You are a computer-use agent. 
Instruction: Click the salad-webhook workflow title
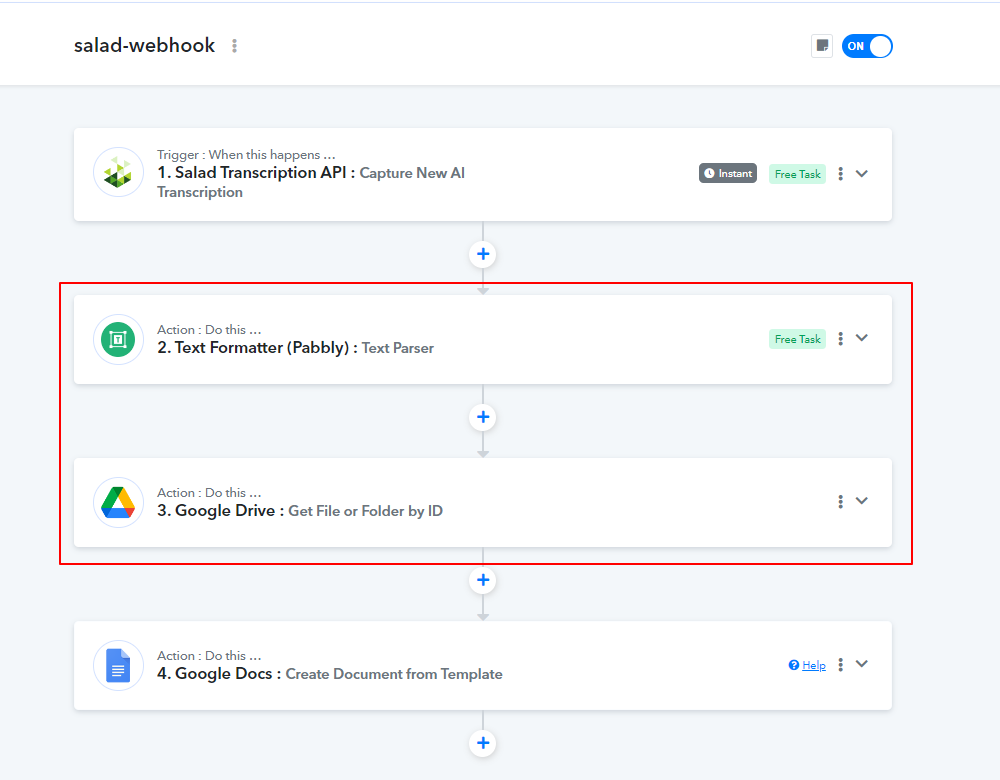(x=144, y=45)
